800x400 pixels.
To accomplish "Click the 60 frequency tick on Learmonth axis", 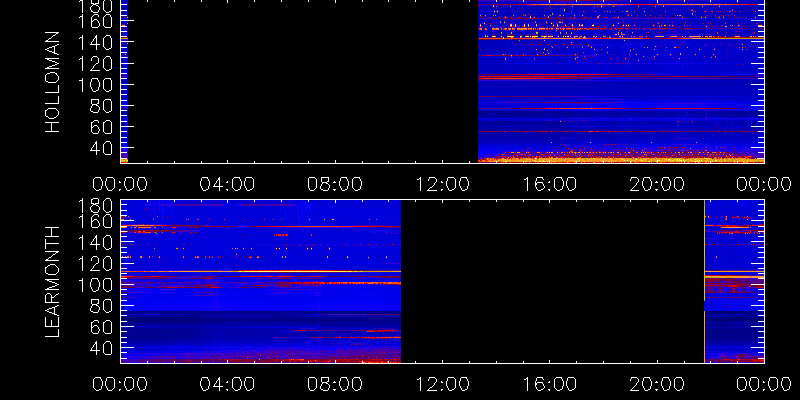I will tap(102, 327).
